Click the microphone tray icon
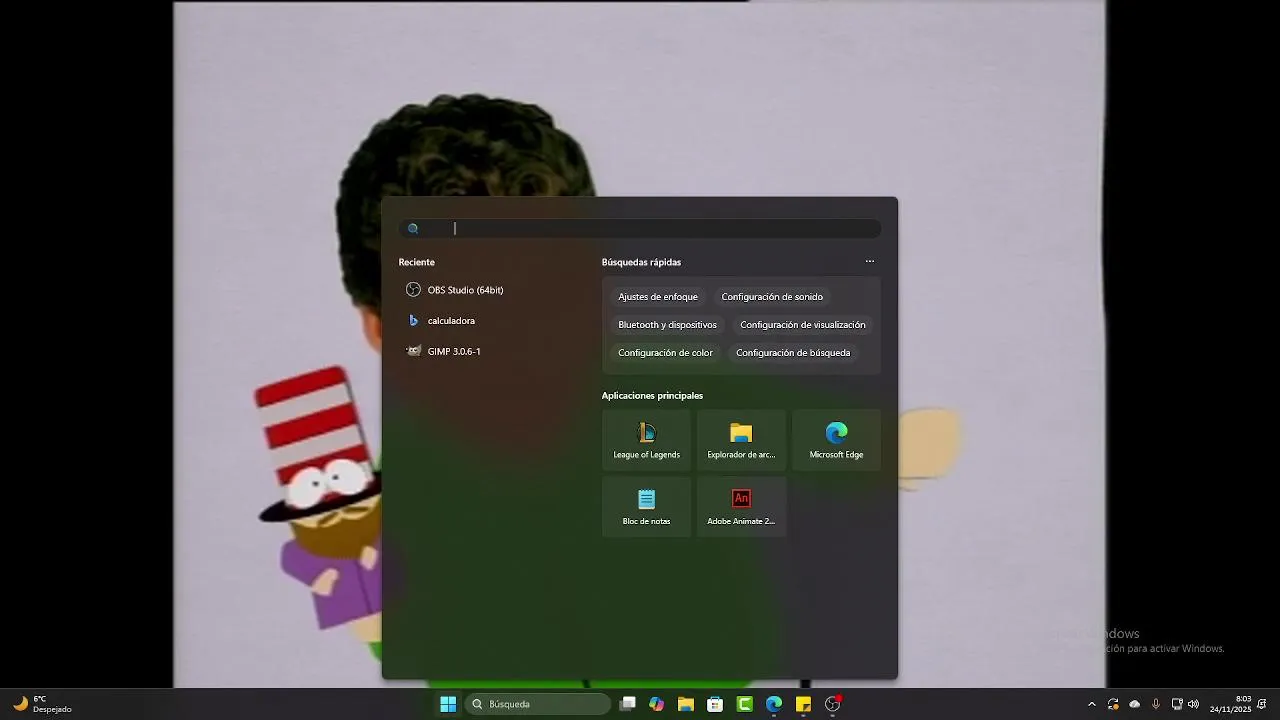Viewport: 1280px width, 720px height. click(x=1156, y=704)
